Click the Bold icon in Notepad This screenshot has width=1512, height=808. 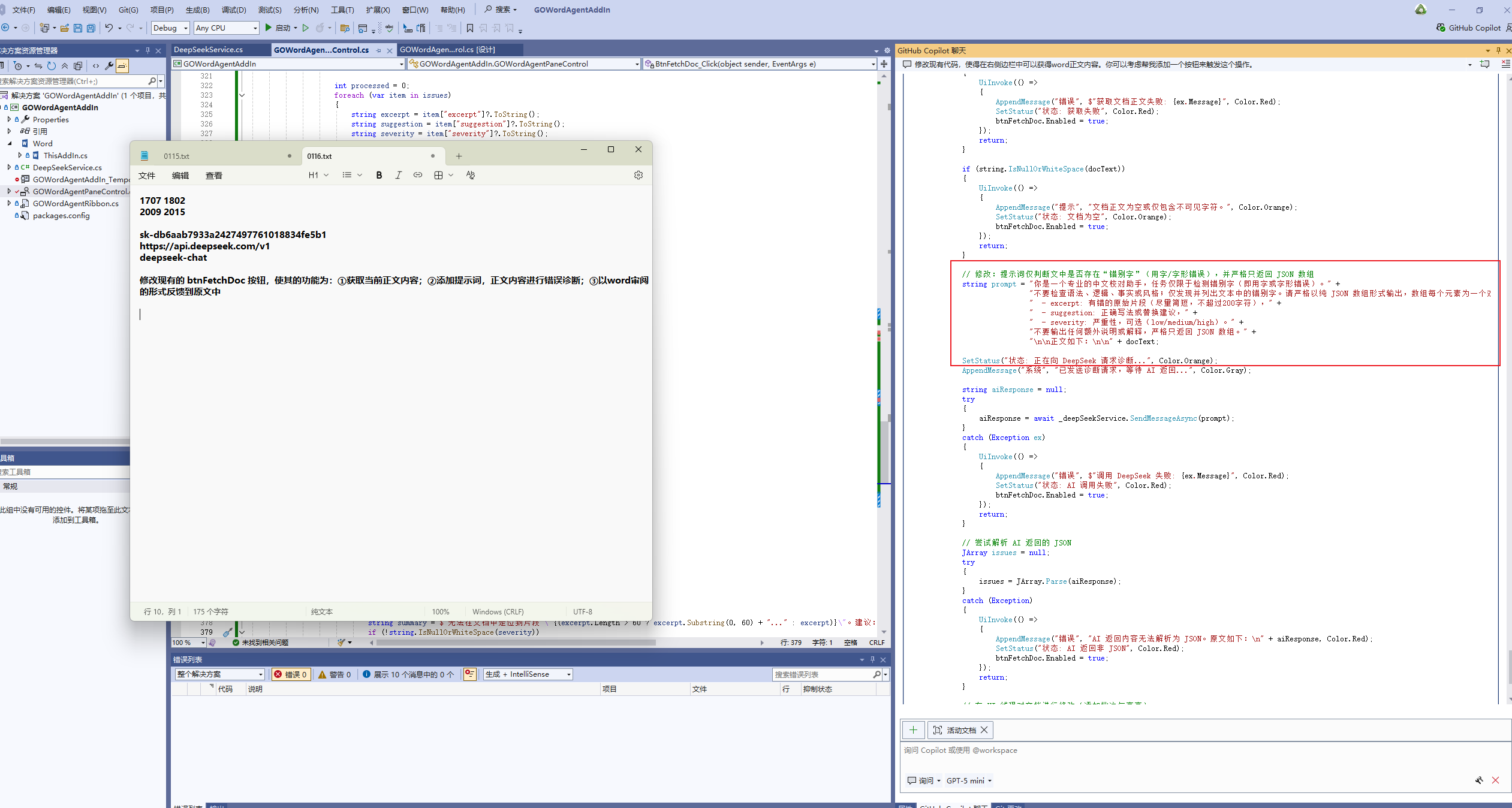(379, 175)
